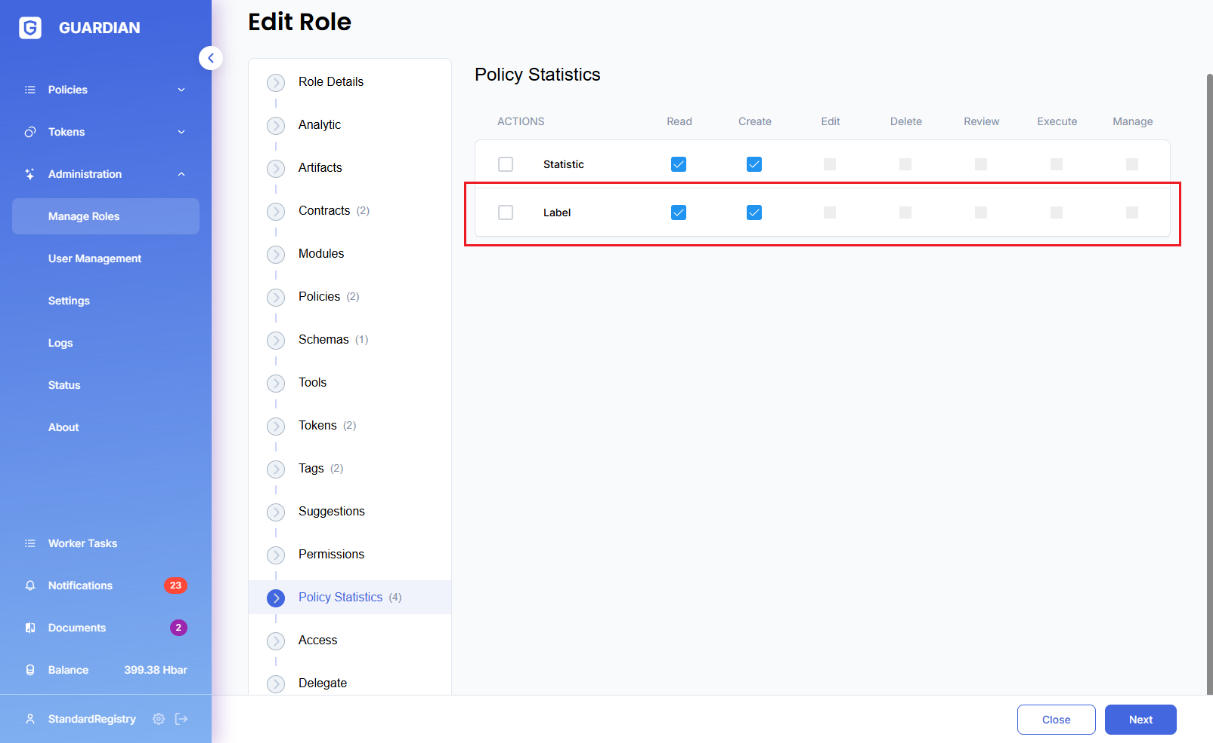Click the Guardian logo icon

(x=30, y=28)
